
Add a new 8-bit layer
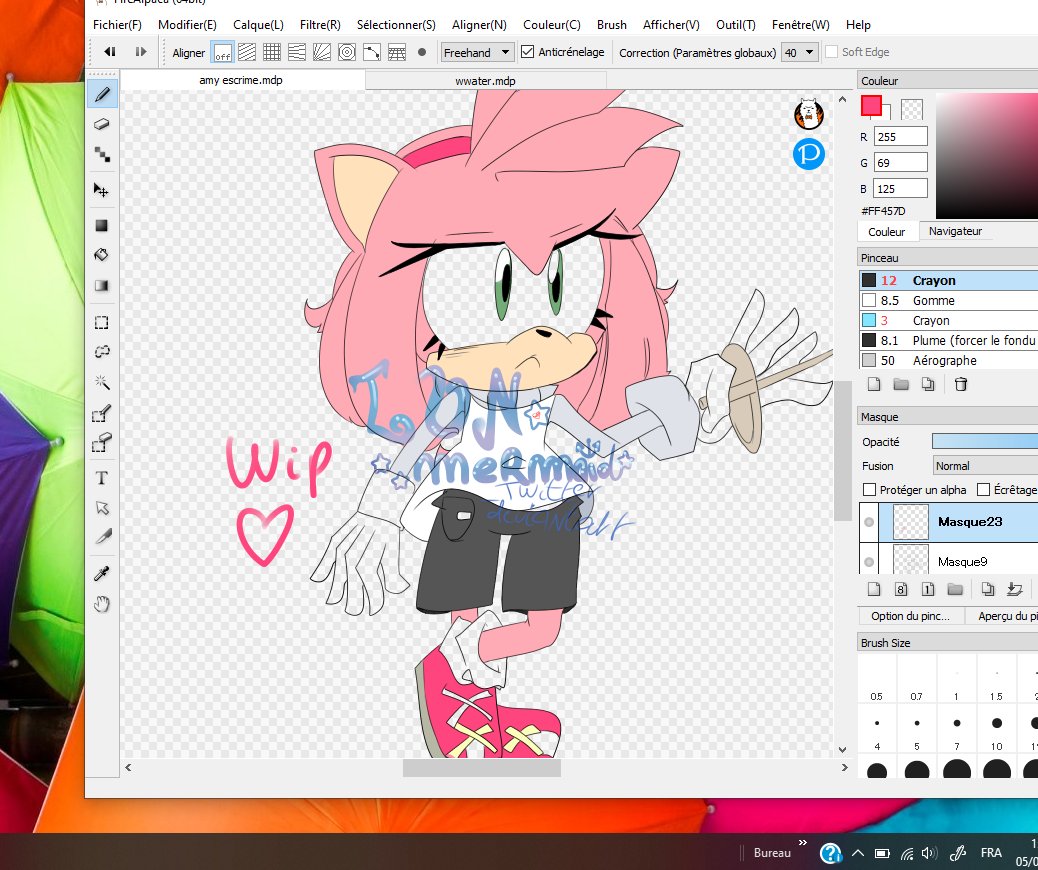900,589
